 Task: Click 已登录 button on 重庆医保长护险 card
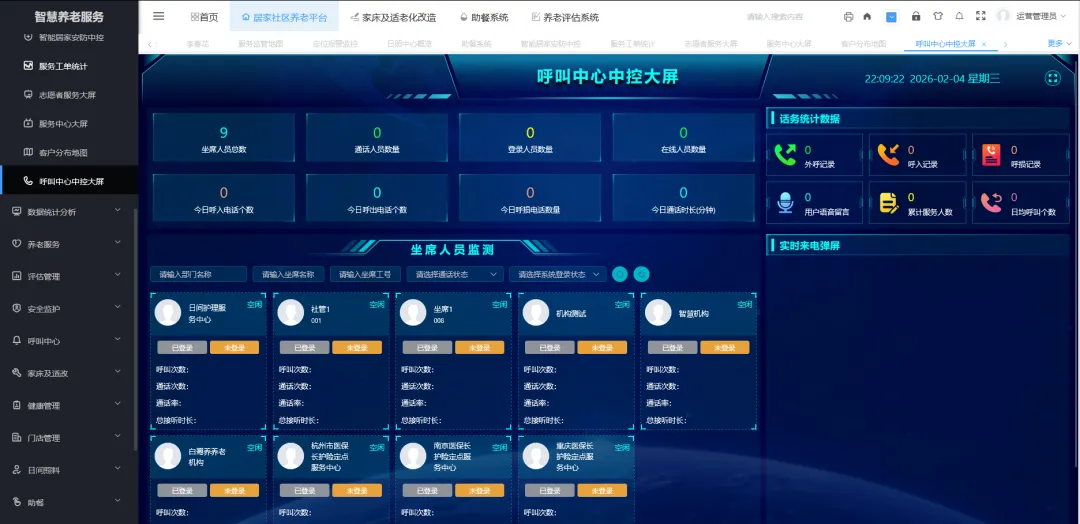click(550, 491)
